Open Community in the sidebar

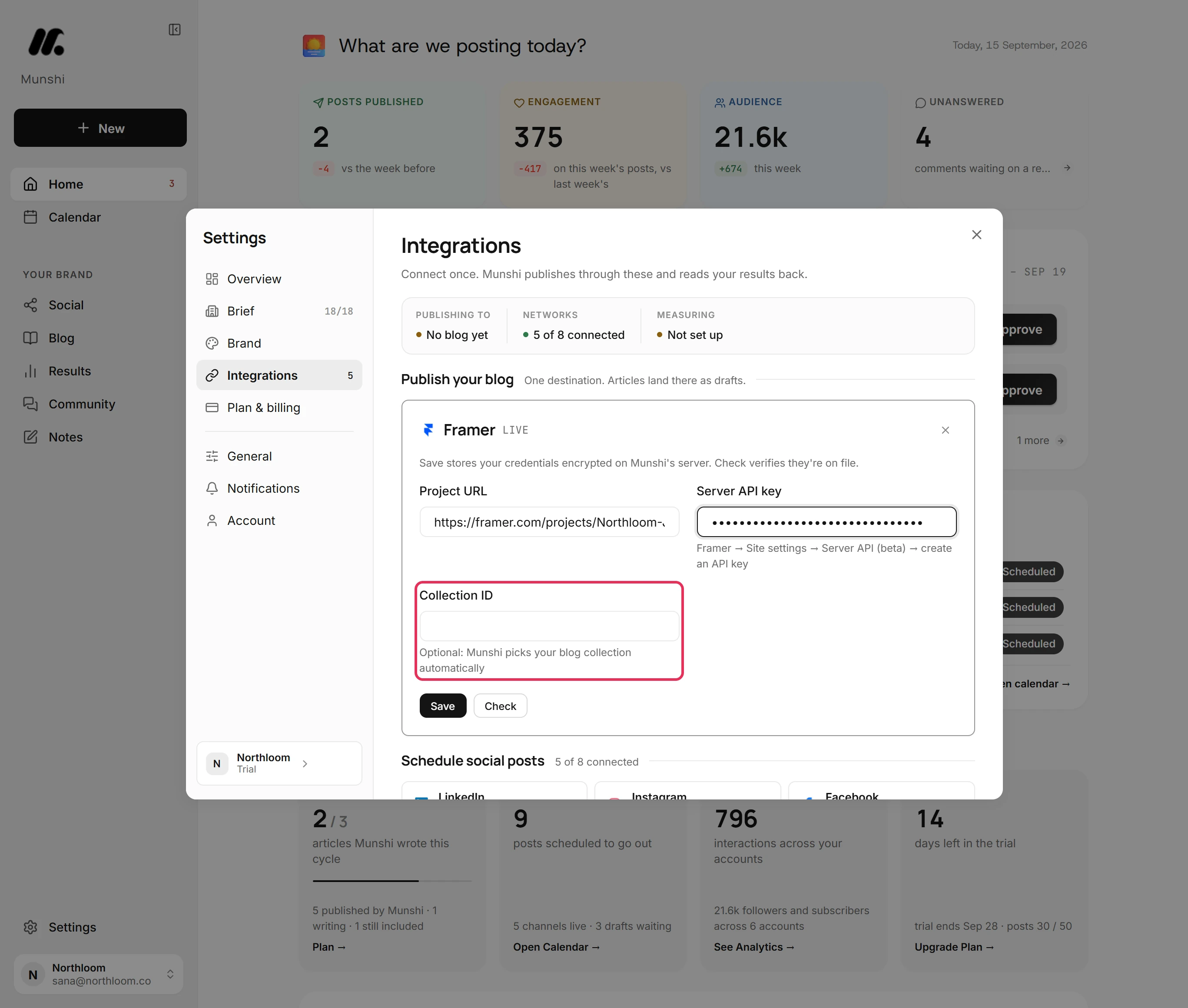(x=98, y=404)
